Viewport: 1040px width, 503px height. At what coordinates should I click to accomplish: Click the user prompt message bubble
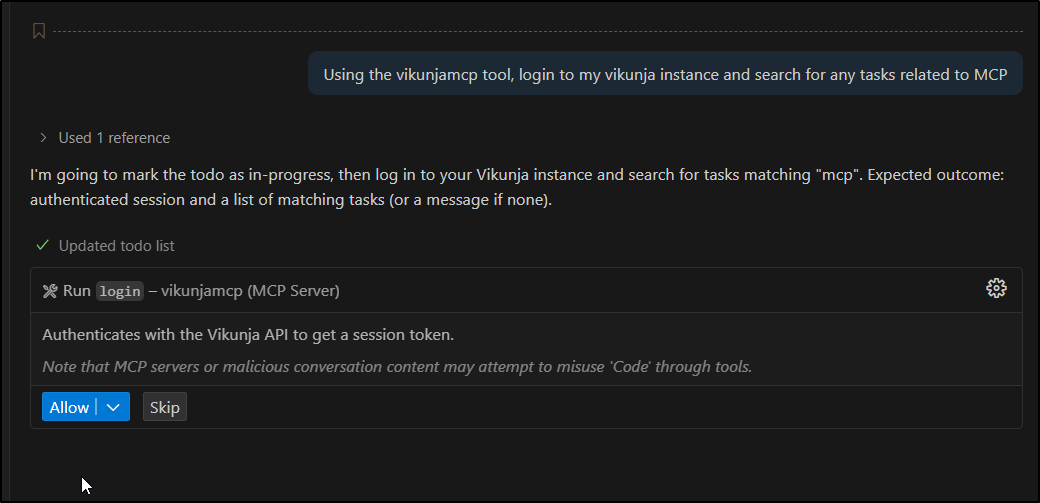[665, 74]
